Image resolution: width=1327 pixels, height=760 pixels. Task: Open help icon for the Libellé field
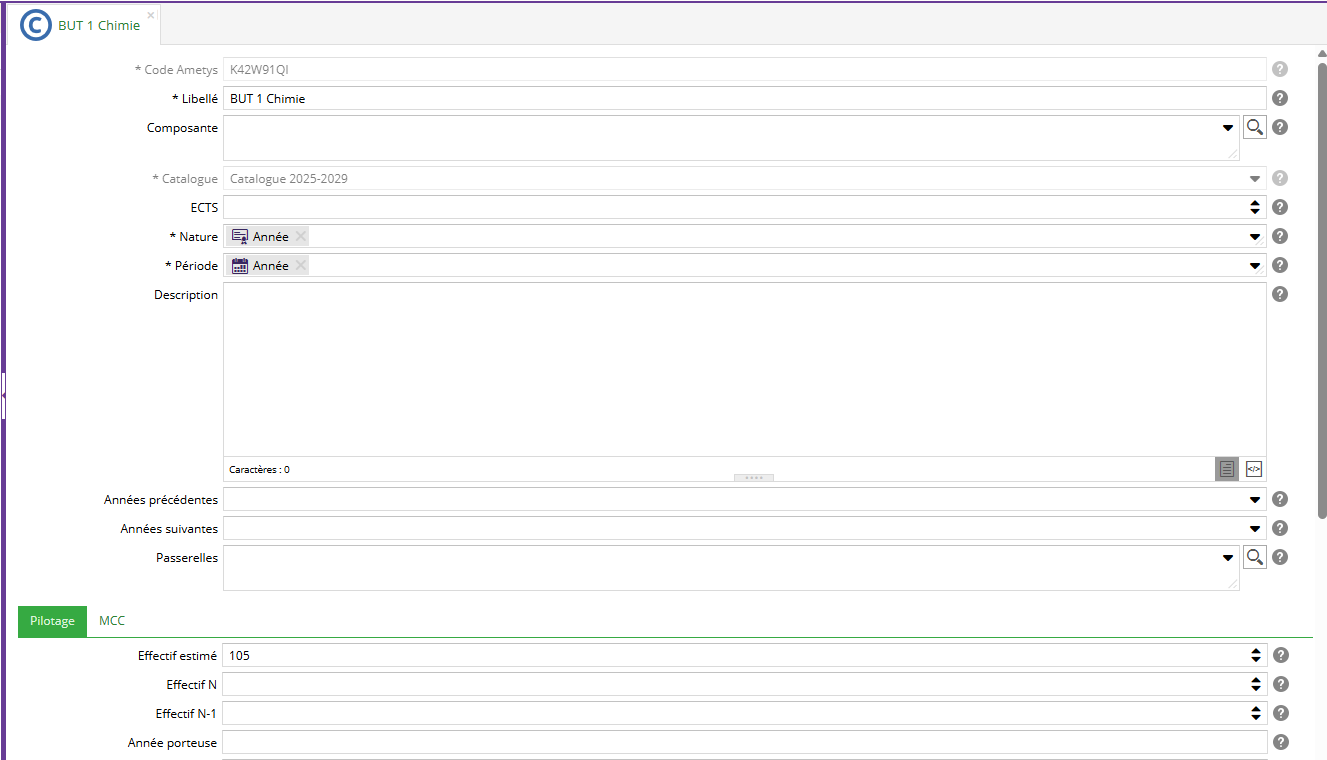[x=1280, y=98]
